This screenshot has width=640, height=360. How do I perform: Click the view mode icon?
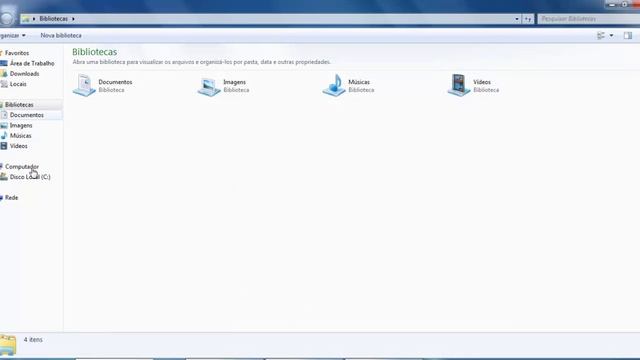pos(601,36)
